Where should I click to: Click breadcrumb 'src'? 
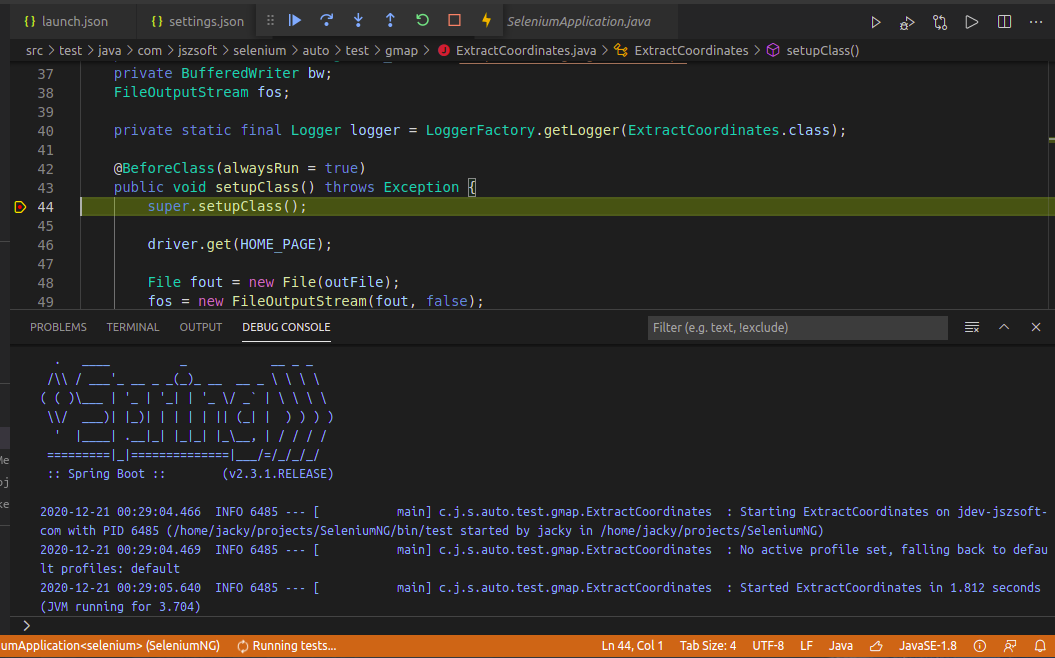coord(34,50)
